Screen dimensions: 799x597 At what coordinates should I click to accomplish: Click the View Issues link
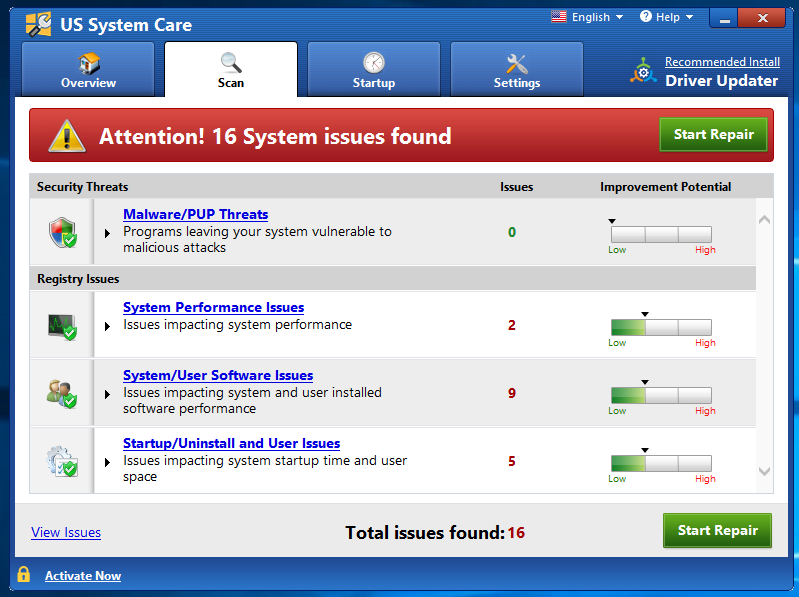66,532
